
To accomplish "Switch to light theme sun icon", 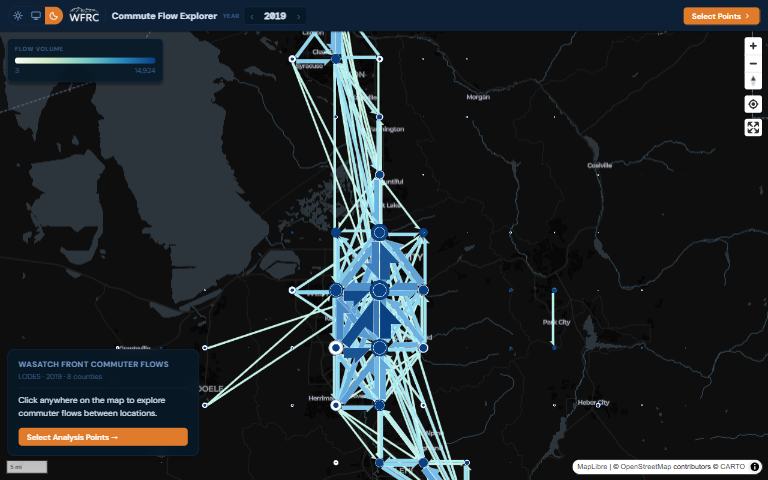I will coord(18,16).
